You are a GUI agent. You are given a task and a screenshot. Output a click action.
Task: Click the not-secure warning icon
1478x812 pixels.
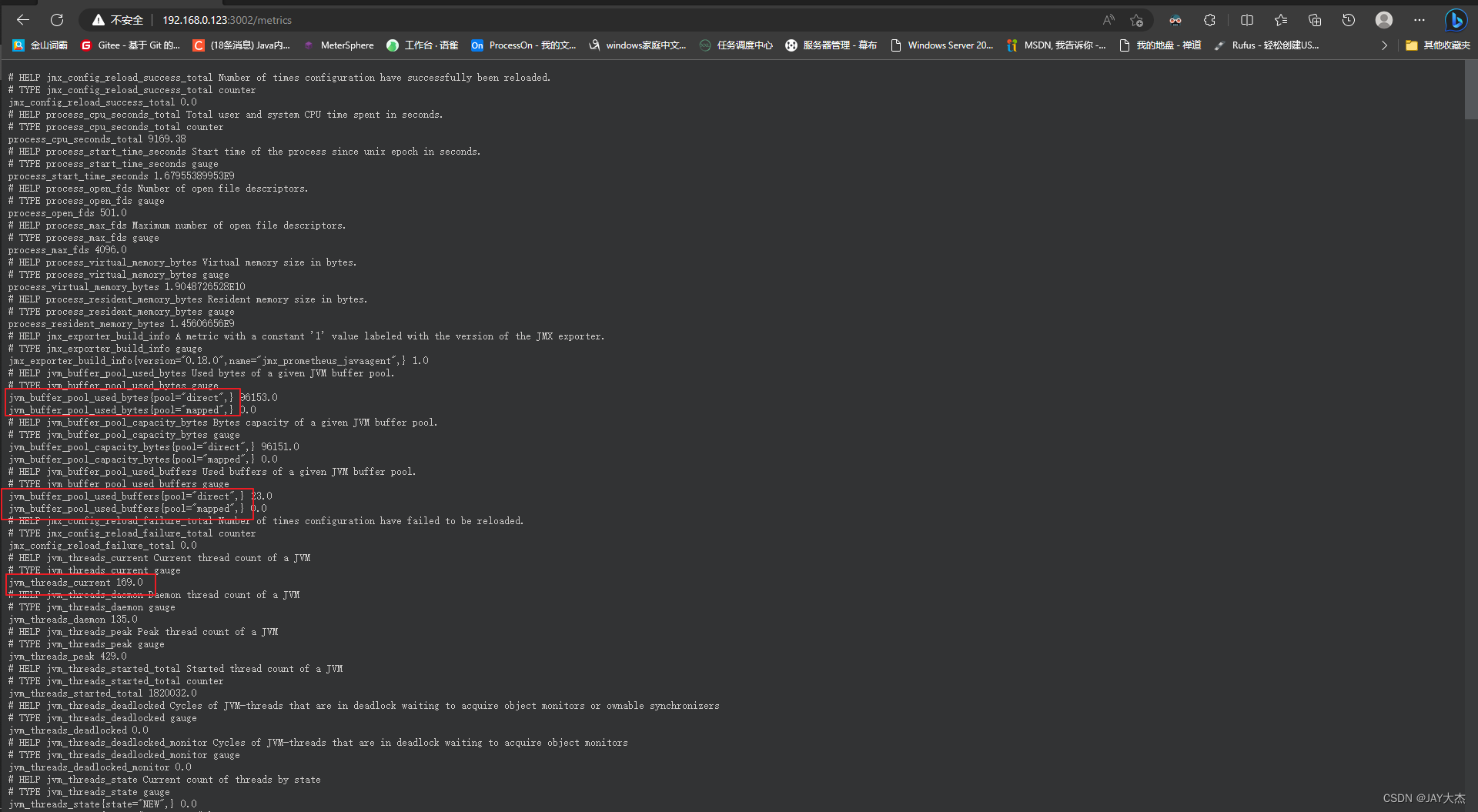pos(99,20)
